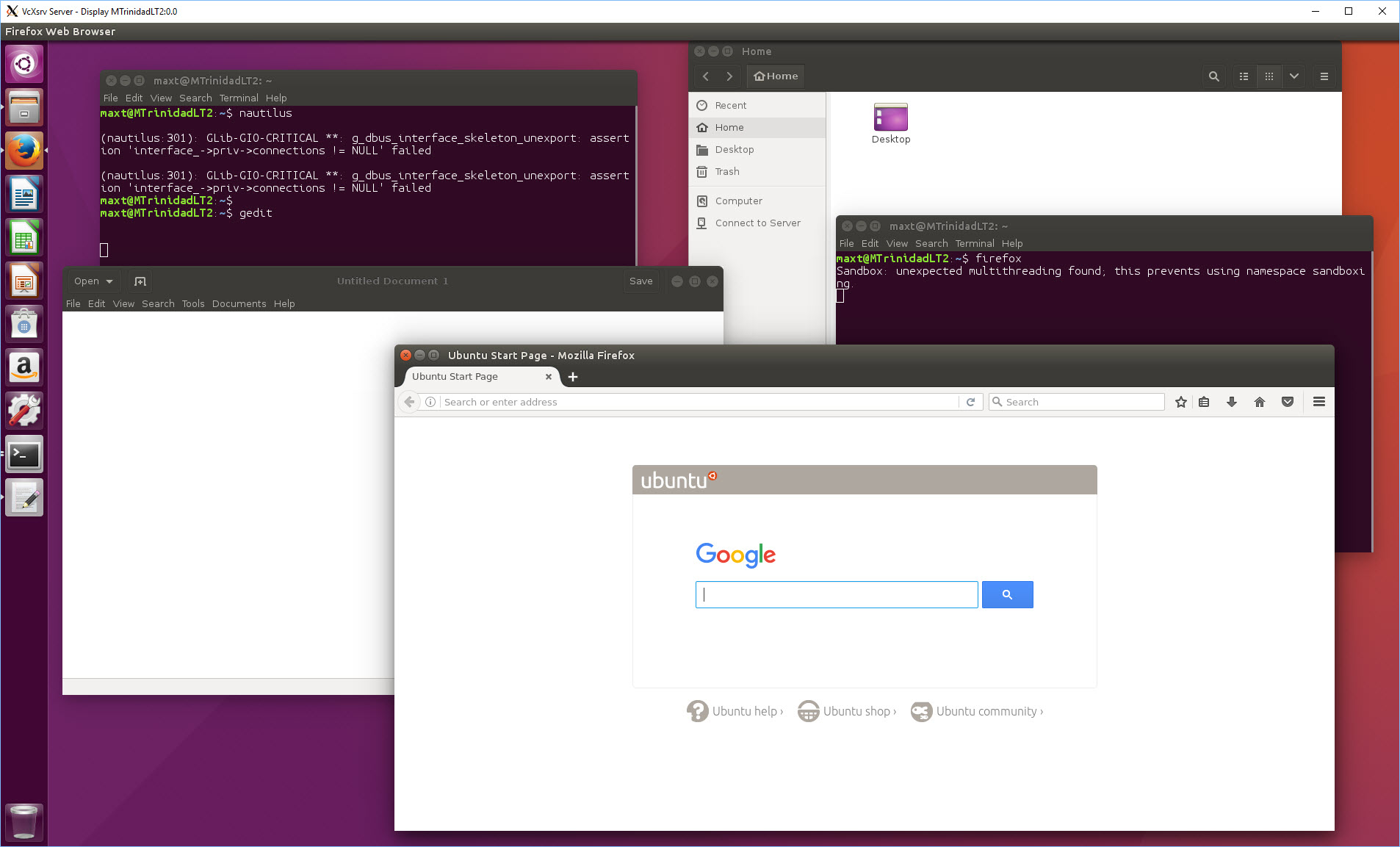Click the Google search input field
Screen dimensions: 1400x847
click(x=837, y=595)
